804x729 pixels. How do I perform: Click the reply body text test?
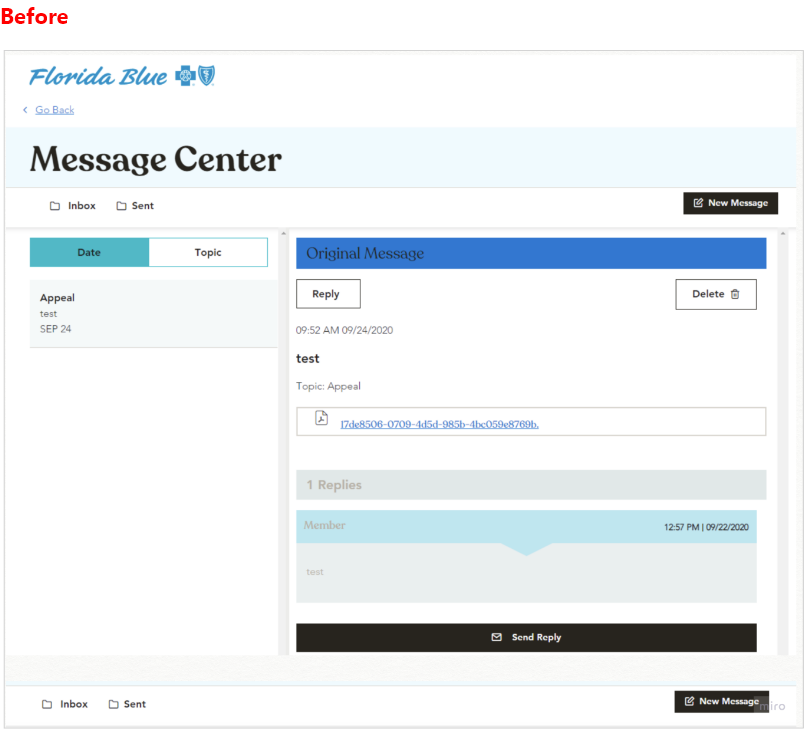(315, 572)
